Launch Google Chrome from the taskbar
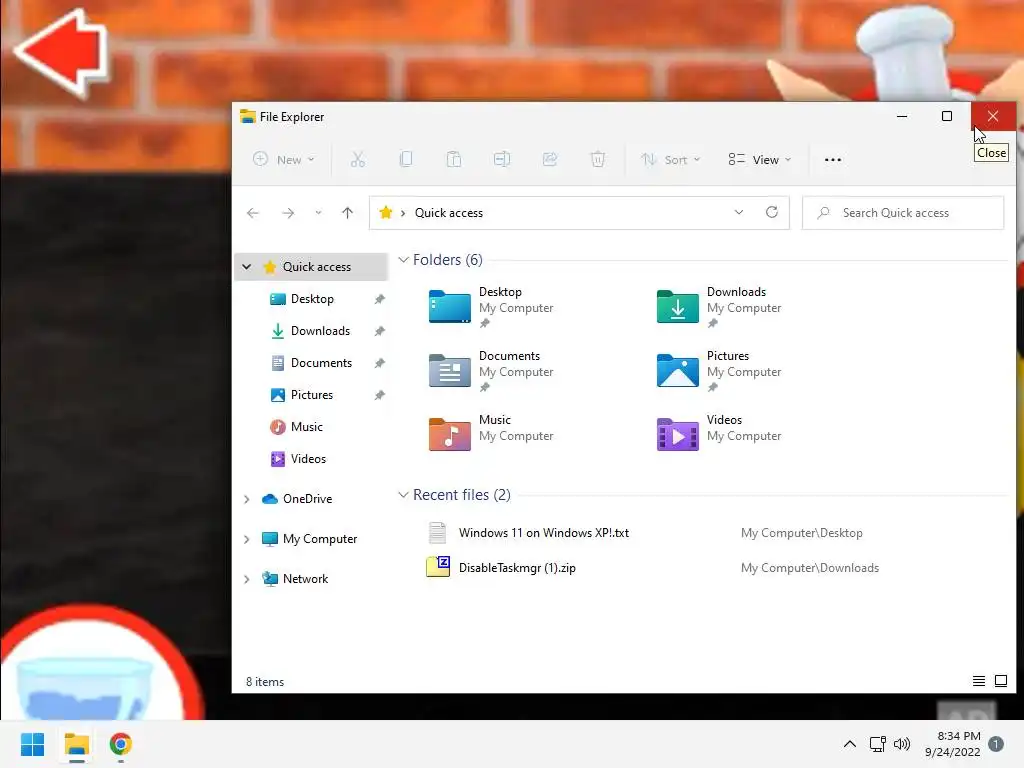The image size is (1024, 768). (x=121, y=744)
